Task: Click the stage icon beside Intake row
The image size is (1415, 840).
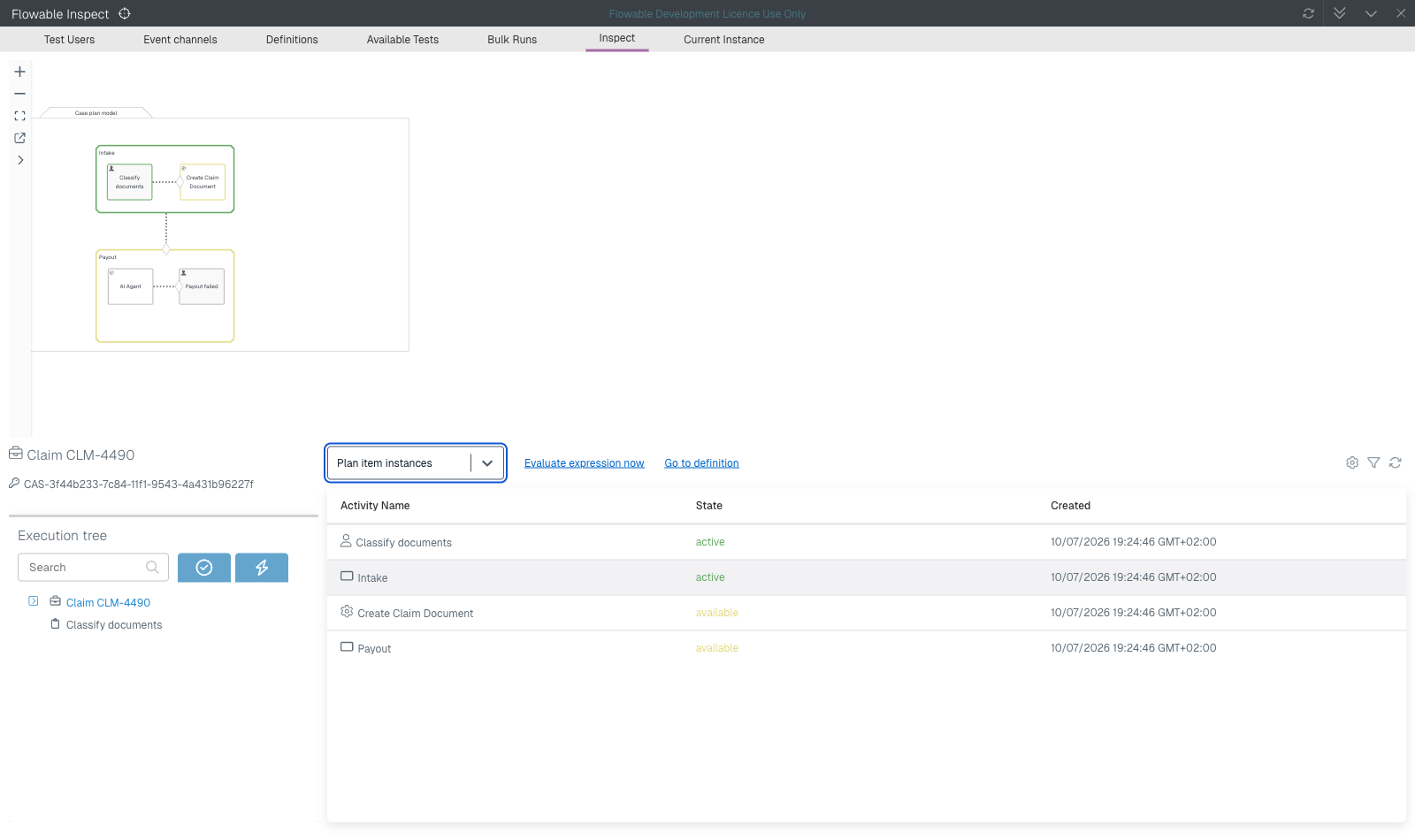Action: coord(347,576)
